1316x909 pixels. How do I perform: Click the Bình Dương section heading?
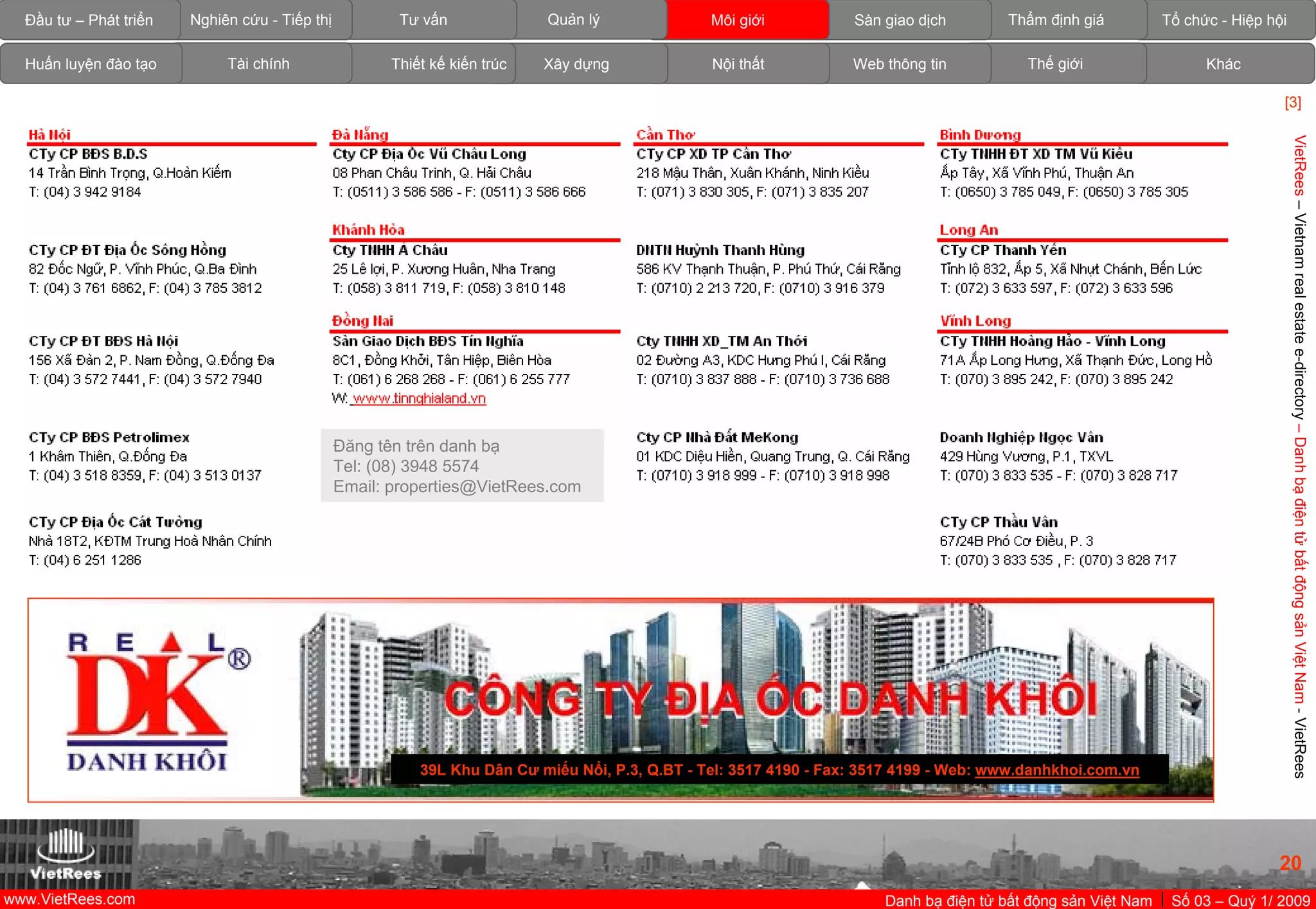980,134
